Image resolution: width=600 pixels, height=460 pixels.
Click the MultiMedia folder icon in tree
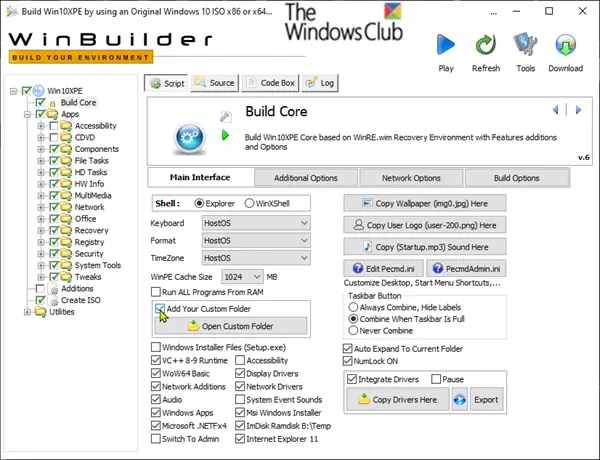(x=66, y=196)
